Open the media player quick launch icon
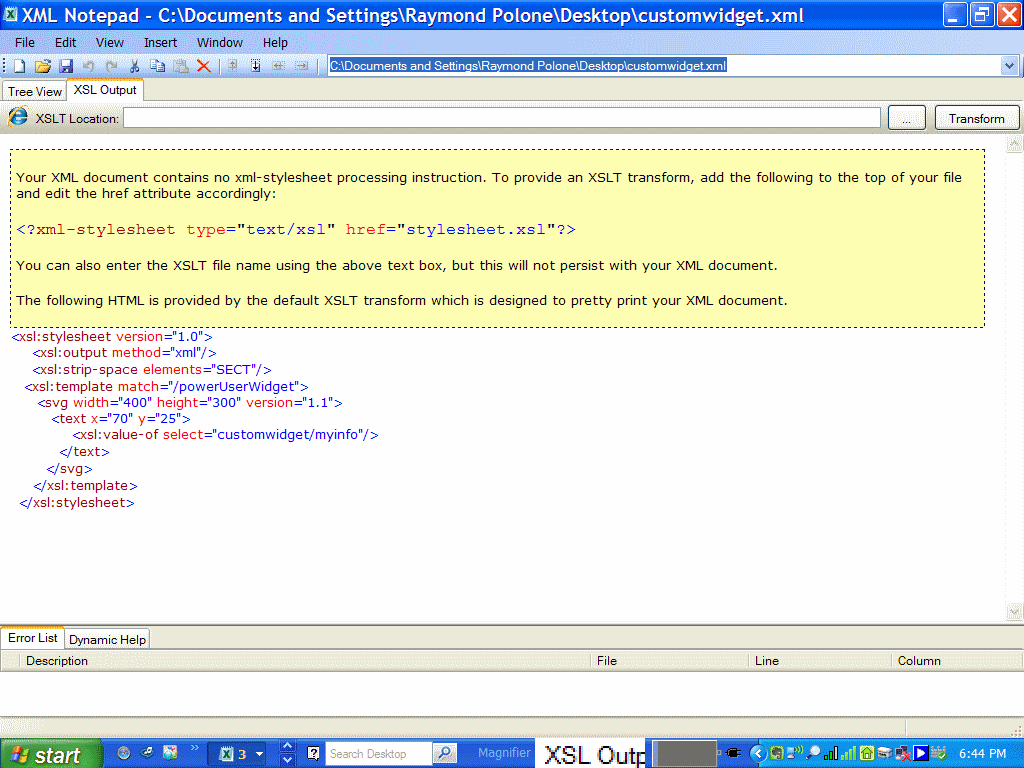Viewport: 1024px width, 768px height. coord(147,753)
